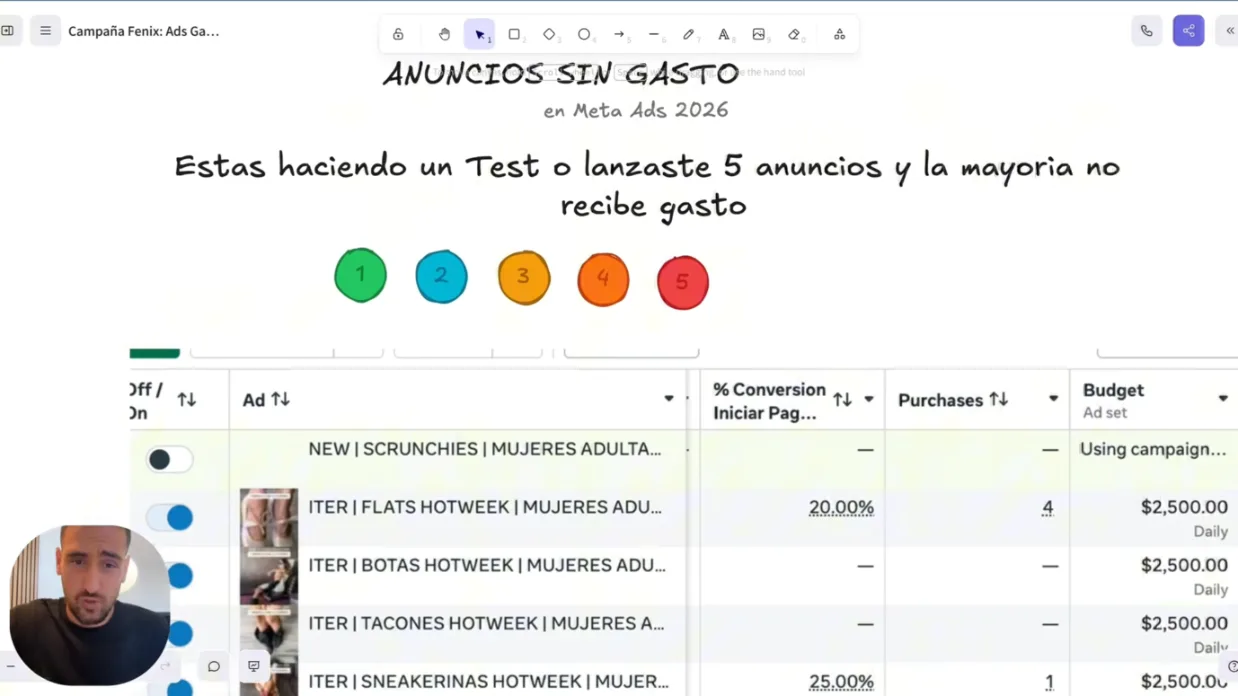Click $2,500.00 budget in FLATS row
Image resolution: width=1238 pixels, height=696 pixels.
coord(1184,507)
